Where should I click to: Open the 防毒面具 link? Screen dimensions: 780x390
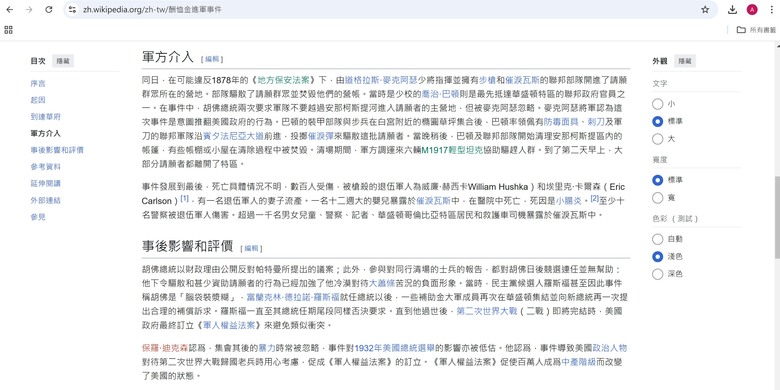click(x=560, y=121)
